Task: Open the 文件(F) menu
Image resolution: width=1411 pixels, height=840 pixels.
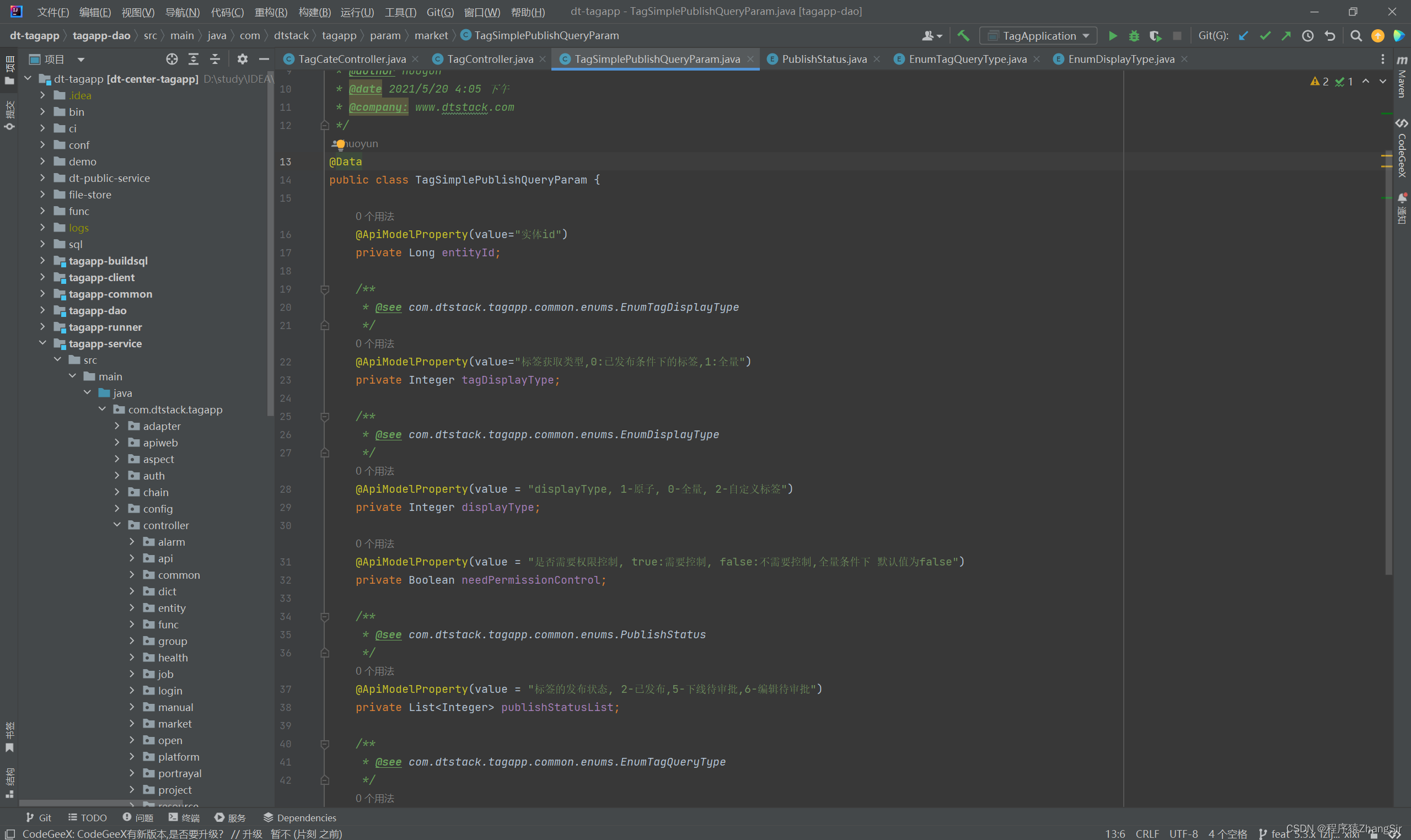Action: [x=53, y=12]
